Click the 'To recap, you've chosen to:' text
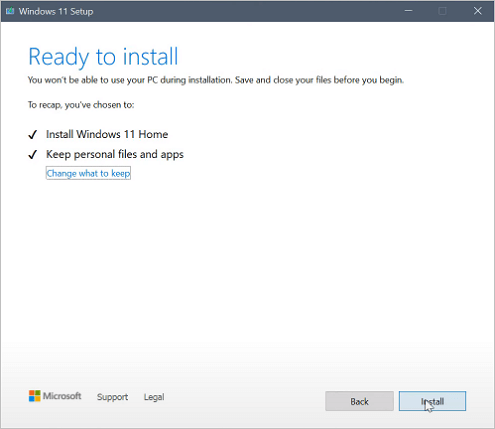Viewport: 495px width, 429px height. click(x=81, y=105)
